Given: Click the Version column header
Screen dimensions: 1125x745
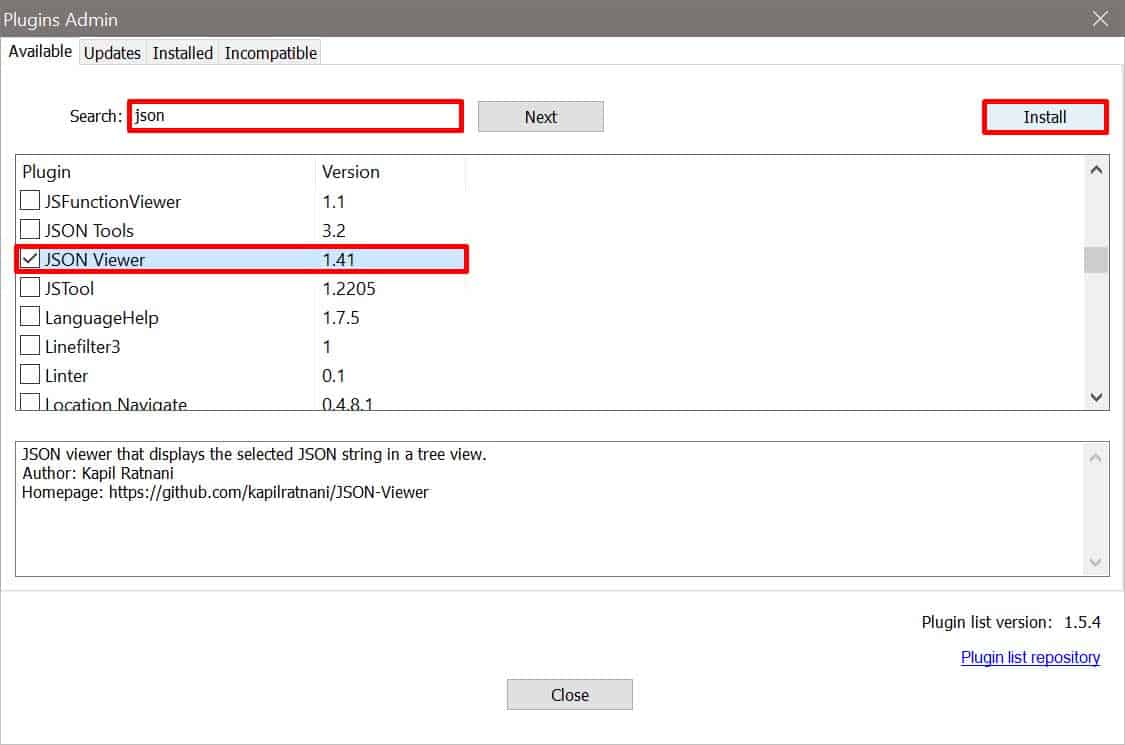Looking at the screenshot, I should click(351, 171).
